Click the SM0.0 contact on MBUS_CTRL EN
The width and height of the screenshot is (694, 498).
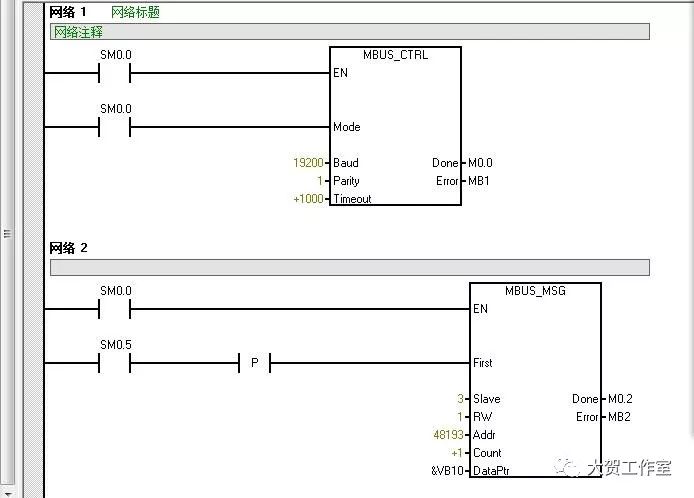click(115, 73)
